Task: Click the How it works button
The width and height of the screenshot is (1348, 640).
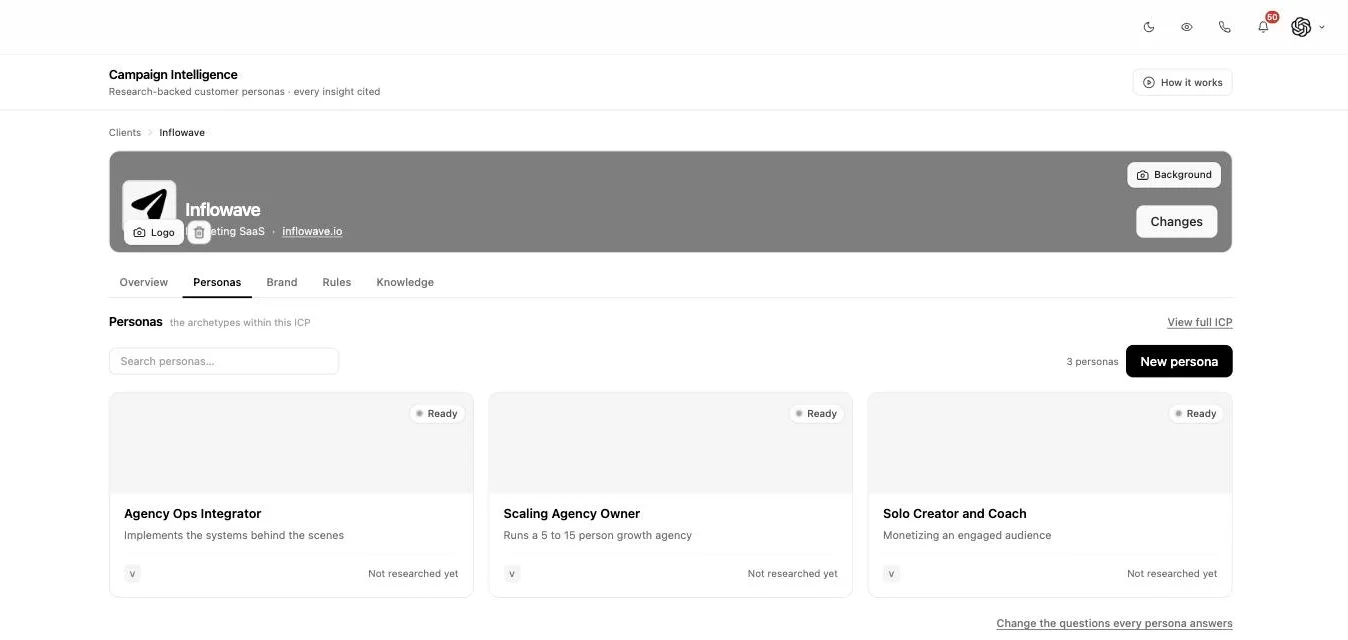Action: pos(1182,82)
